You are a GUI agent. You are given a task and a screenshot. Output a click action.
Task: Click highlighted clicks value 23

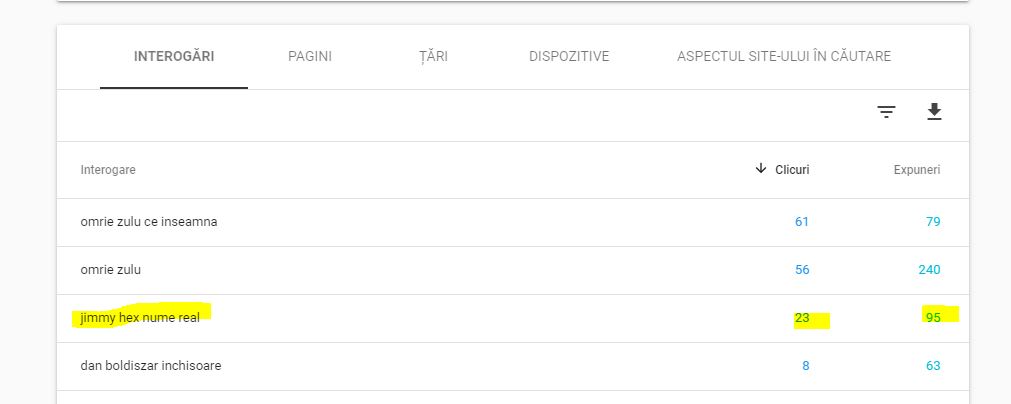pyautogui.click(x=802, y=318)
